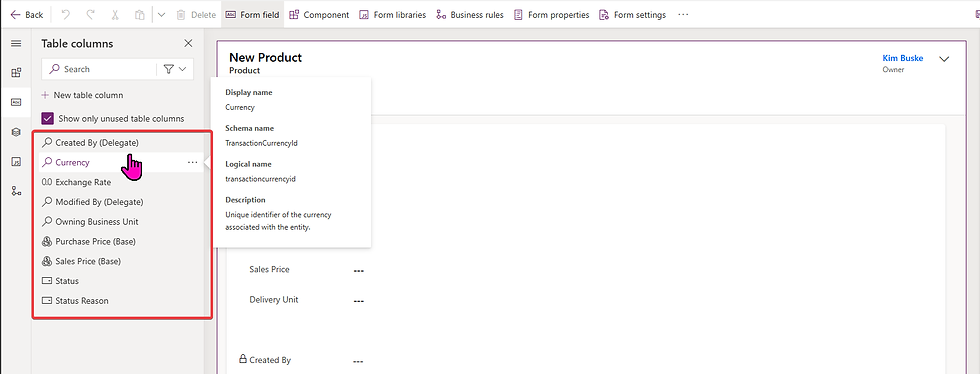Open the toolbar overflow ellipsis menu
This screenshot has width=980, height=374.
click(x=683, y=14)
